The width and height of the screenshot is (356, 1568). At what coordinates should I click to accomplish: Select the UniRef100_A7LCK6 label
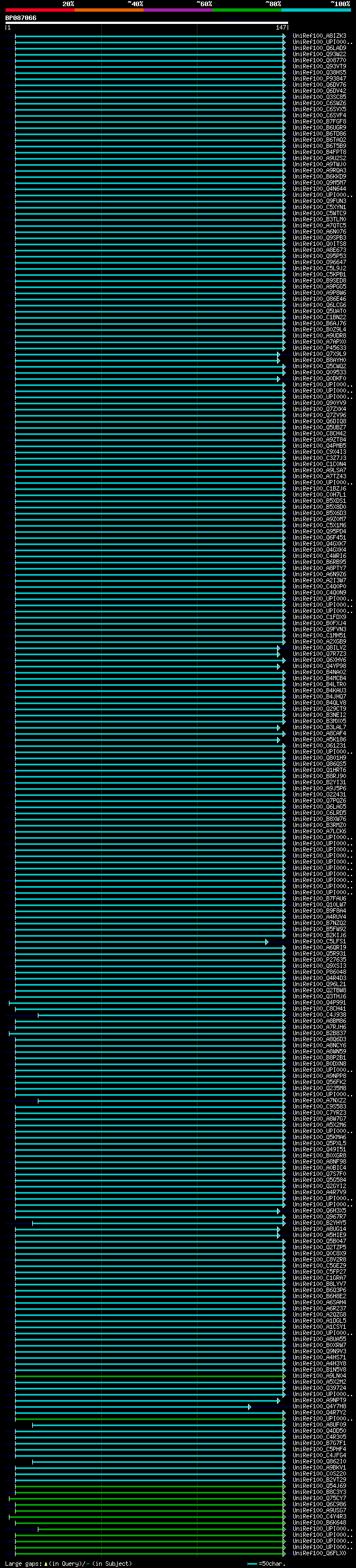319,832
